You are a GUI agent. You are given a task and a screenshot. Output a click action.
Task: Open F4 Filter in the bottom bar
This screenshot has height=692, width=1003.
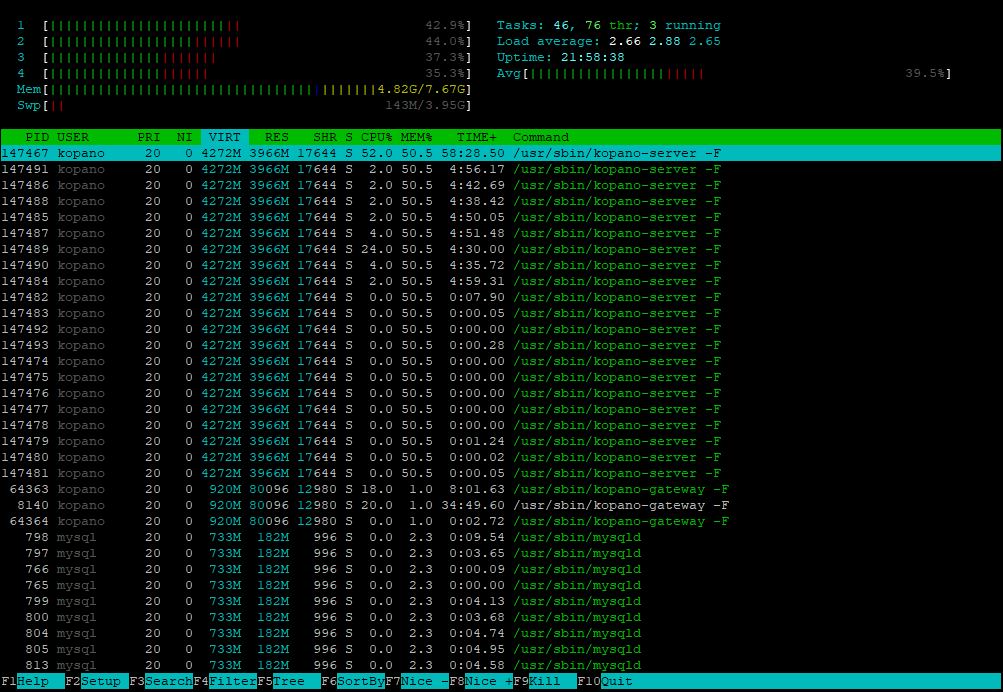225,681
